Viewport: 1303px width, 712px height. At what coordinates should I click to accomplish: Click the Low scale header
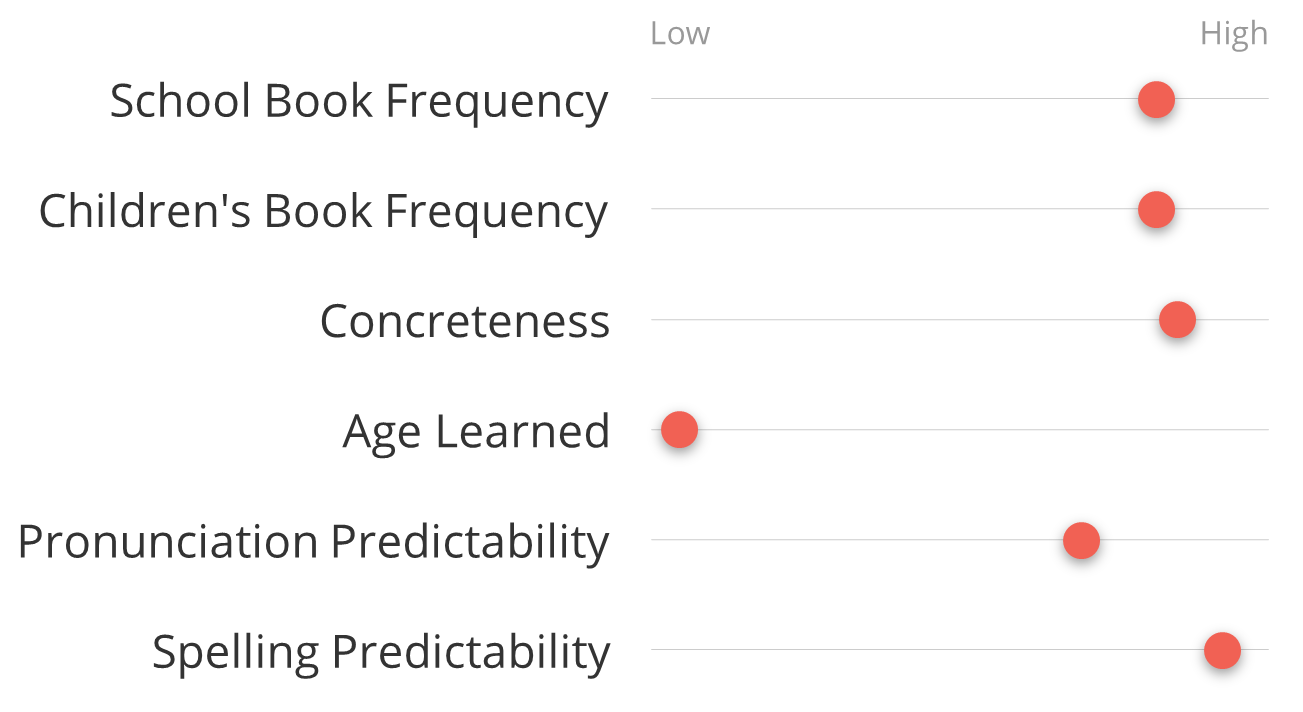(680, 34)
